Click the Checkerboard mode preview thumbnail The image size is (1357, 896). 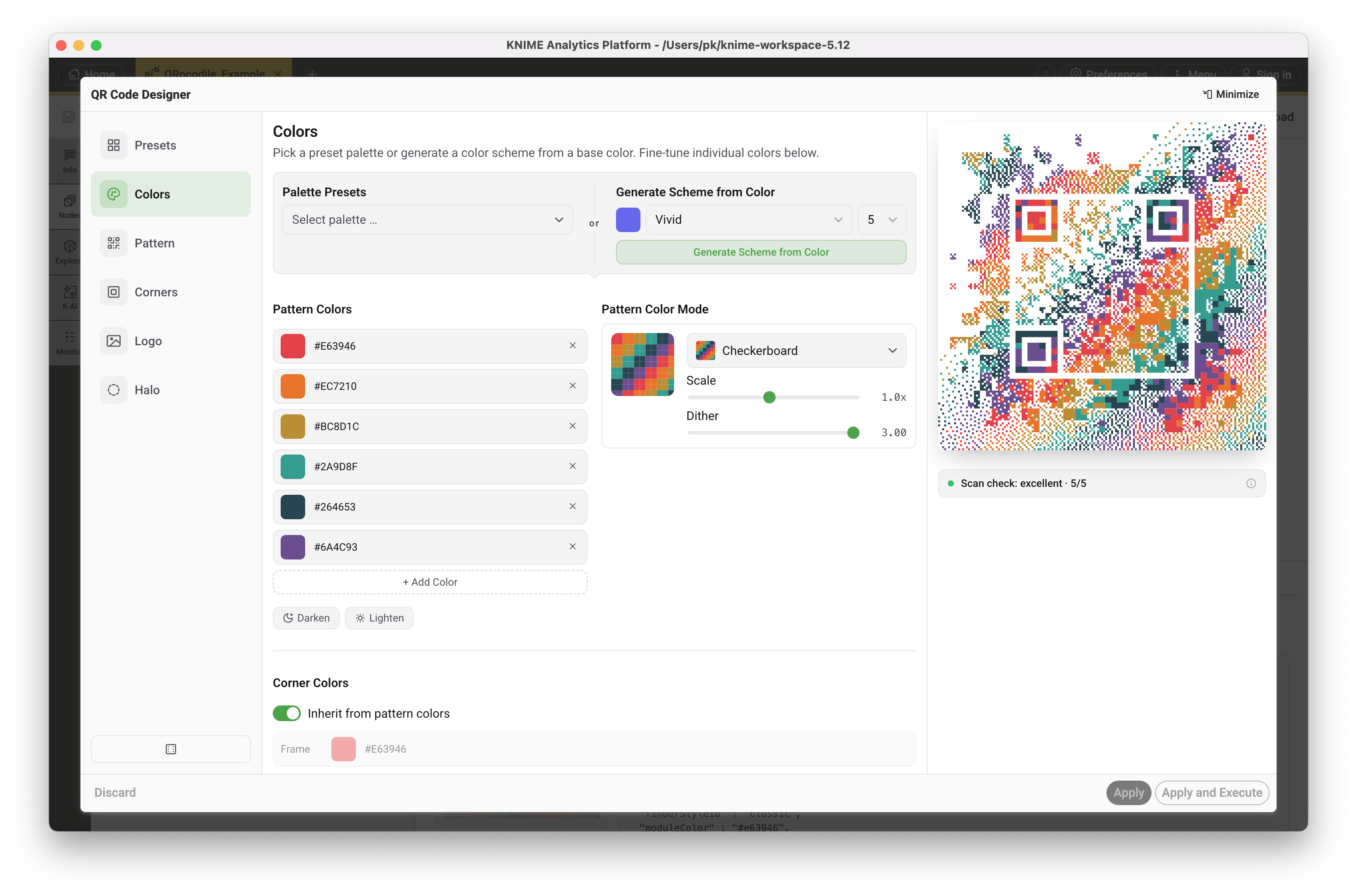pyautogui.click(x=643, y=365)
